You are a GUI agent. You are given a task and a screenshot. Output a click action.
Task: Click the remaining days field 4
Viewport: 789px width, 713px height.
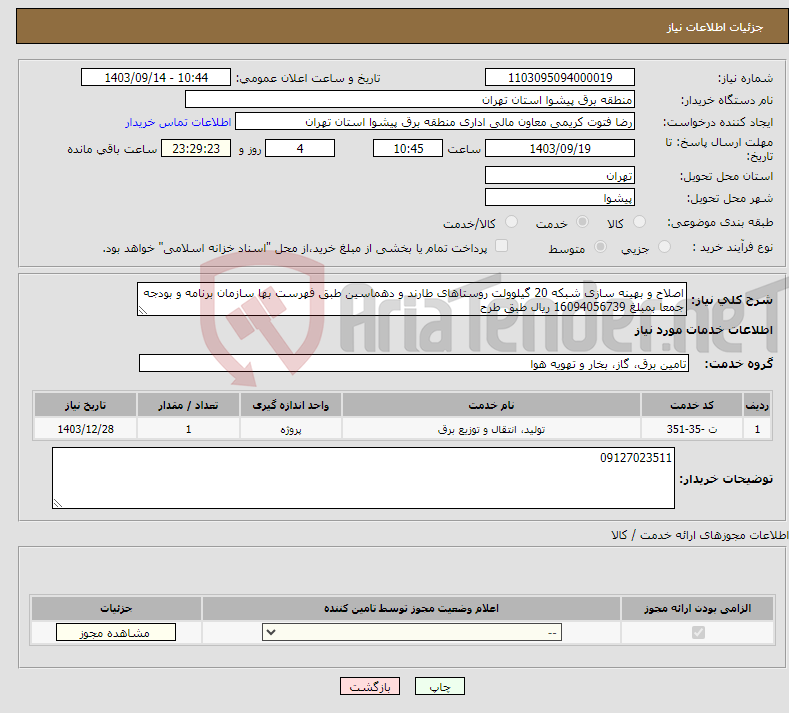[300, 148]
